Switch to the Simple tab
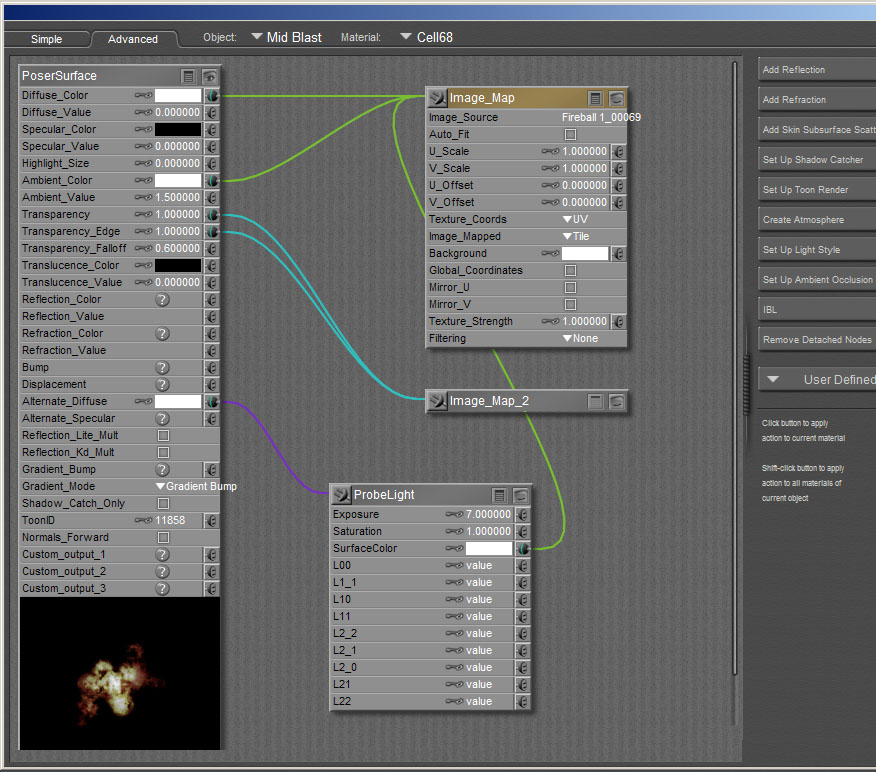Screen dimensions: 876x772 [46, 39]
